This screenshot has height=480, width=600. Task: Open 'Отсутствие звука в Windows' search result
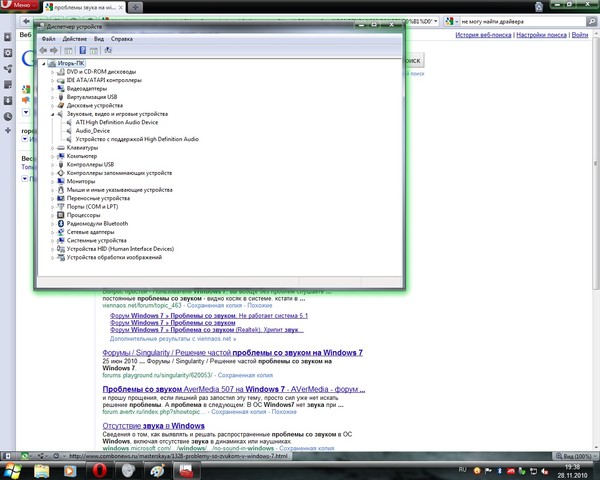pyautogui.click(x=153, y=426)
